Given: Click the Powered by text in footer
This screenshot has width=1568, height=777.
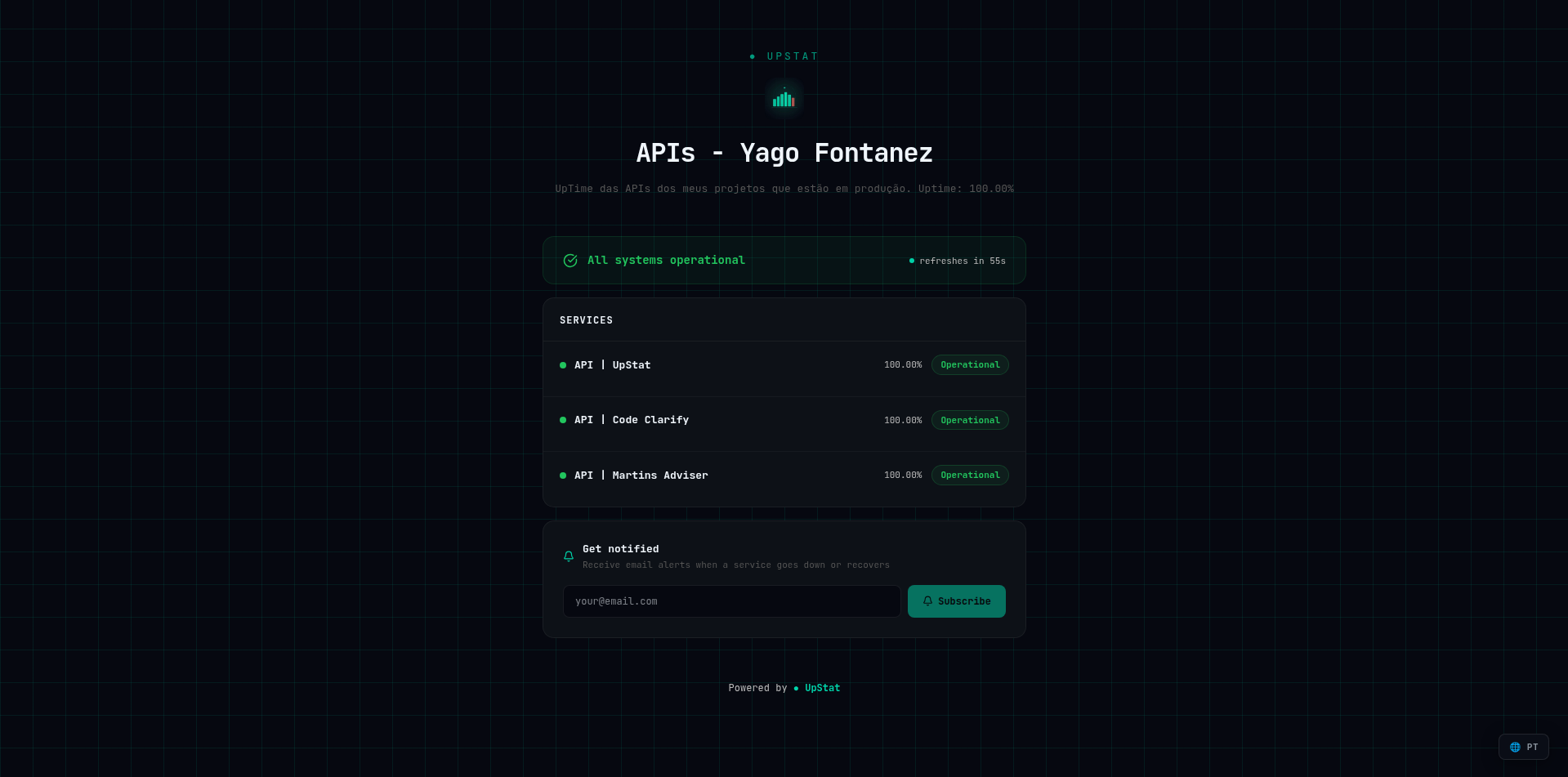Looking at the screenshot, I should tap(757, 688).
